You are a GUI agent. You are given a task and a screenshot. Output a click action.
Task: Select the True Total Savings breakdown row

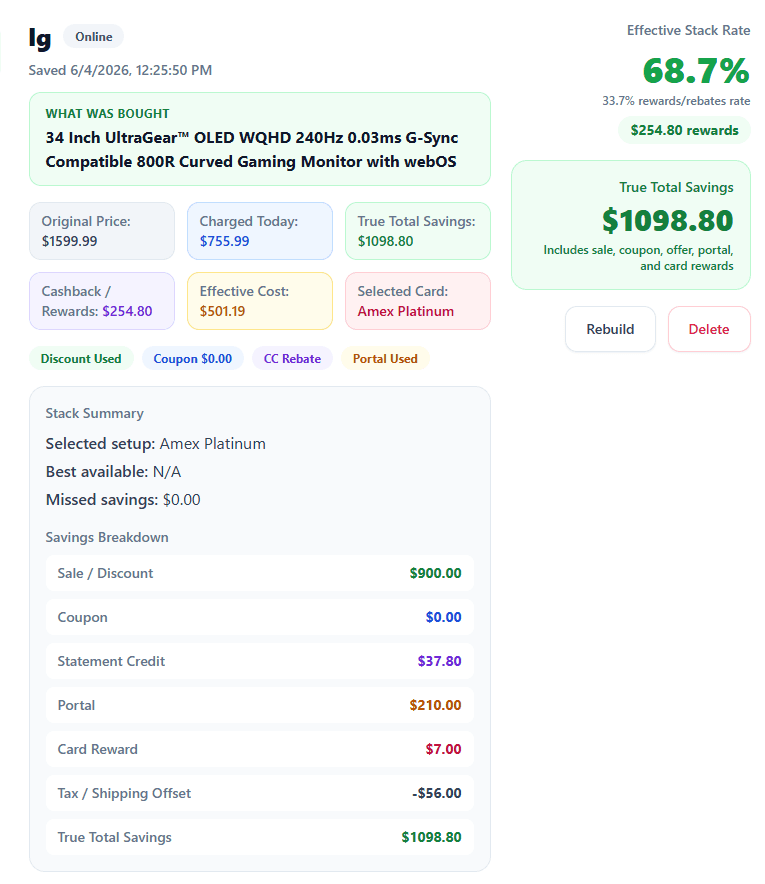[x=260, y=837]
